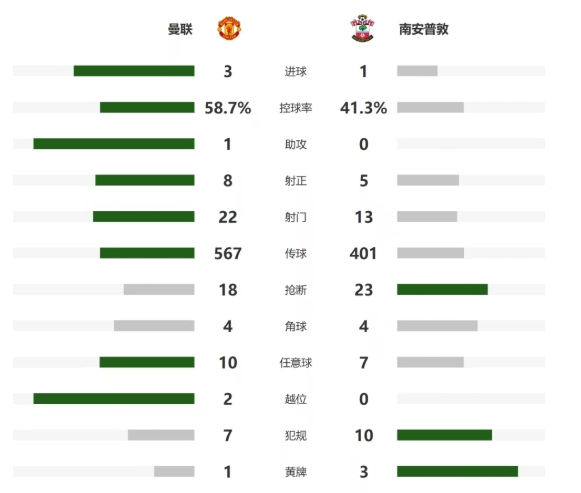Click the 助攻 stat label
Image resolution: width=581 pixels, height=493 pixels.
296,144
